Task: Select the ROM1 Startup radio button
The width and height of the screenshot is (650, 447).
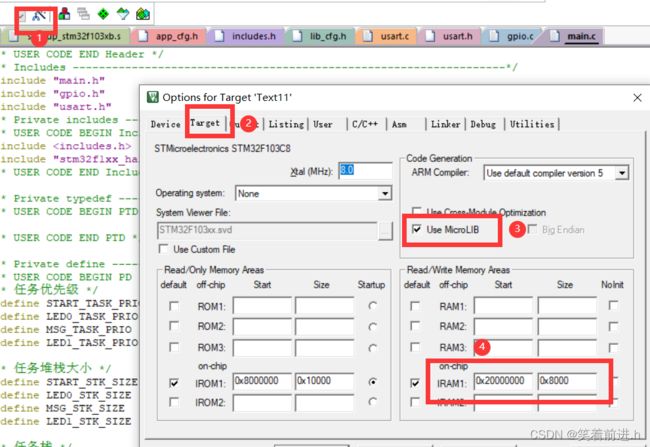Action: pyautogui.click(x=373, y=306)
